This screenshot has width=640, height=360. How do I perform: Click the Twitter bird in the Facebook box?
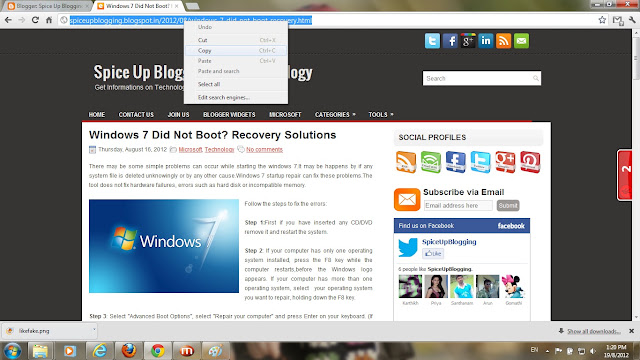(x=408, y=247)
